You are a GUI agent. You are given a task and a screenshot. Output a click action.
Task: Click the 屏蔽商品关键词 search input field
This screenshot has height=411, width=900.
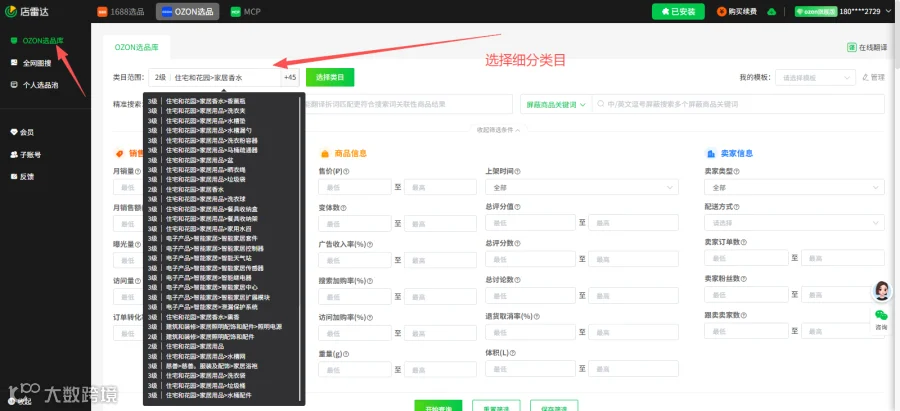tap(738, 104)
